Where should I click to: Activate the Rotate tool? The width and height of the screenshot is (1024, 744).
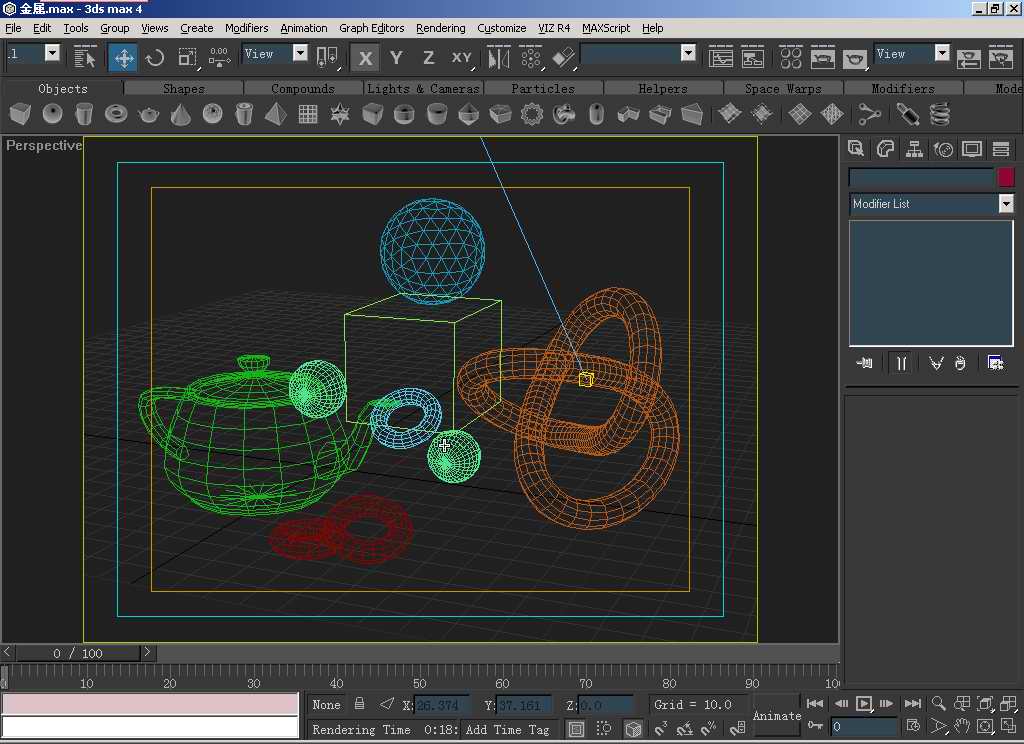pos(155,58)
